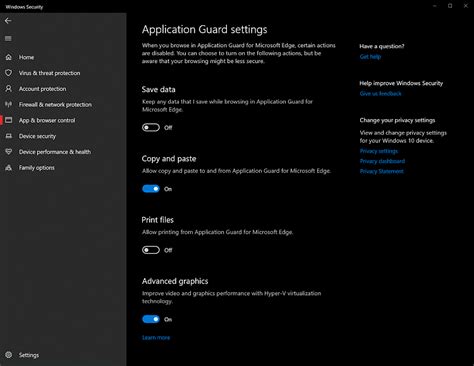Minimize the Windows Security window
Image resolution: width=474 pixels, height=366 pixels.
click(435, 6)
